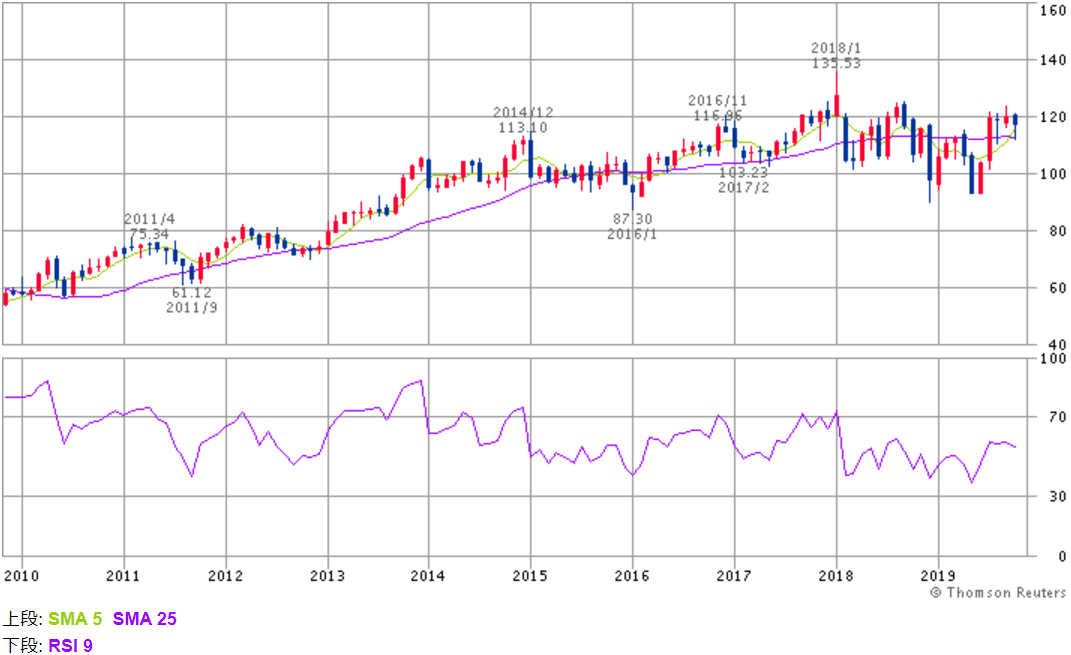Click the 2017/2 low label 103.23

(x=743, y=173)
